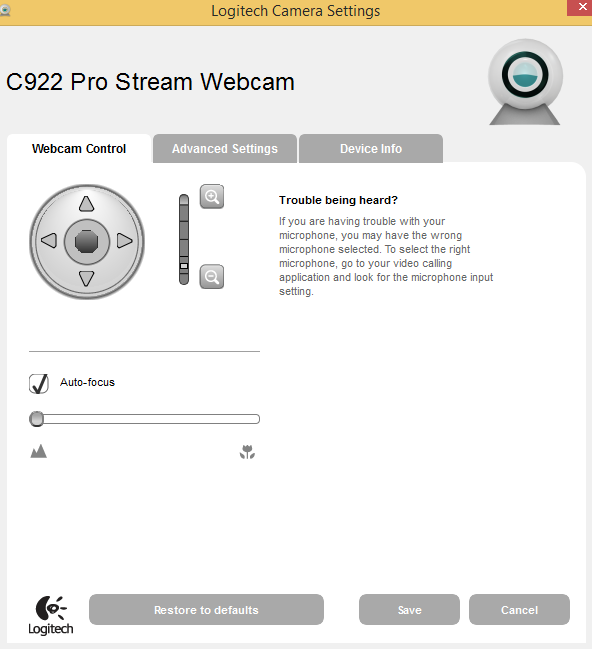Save the camera settings

tap(409, 610)
